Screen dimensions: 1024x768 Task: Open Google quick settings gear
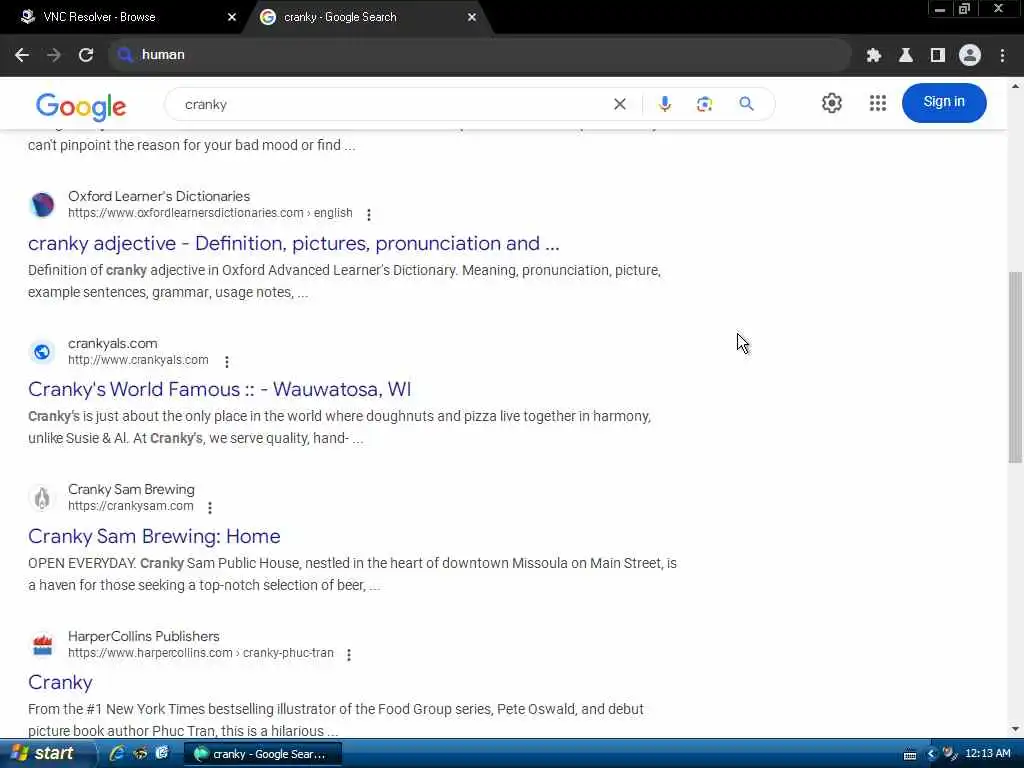[831, 103]
